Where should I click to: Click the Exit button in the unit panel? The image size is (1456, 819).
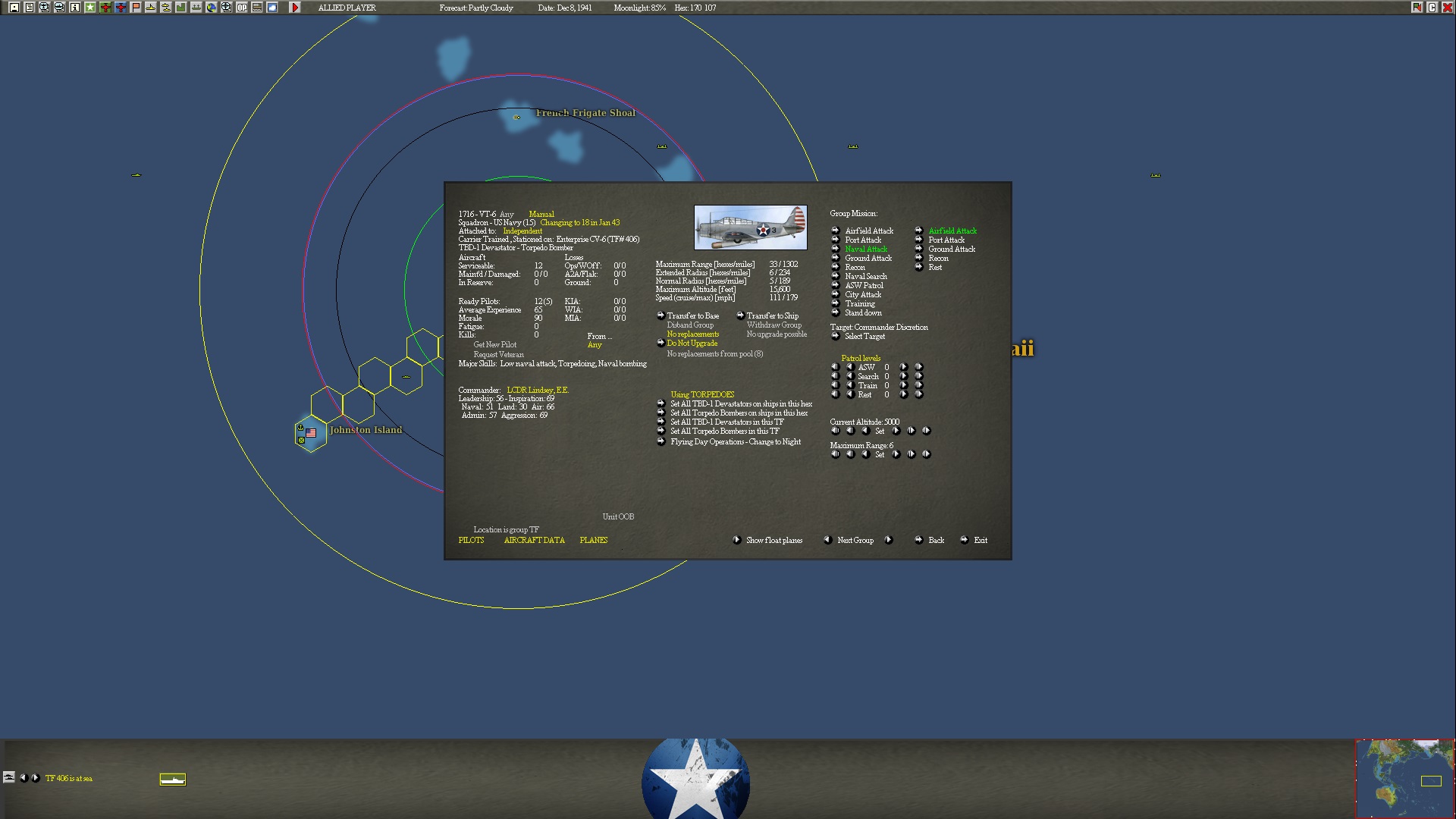980,541
